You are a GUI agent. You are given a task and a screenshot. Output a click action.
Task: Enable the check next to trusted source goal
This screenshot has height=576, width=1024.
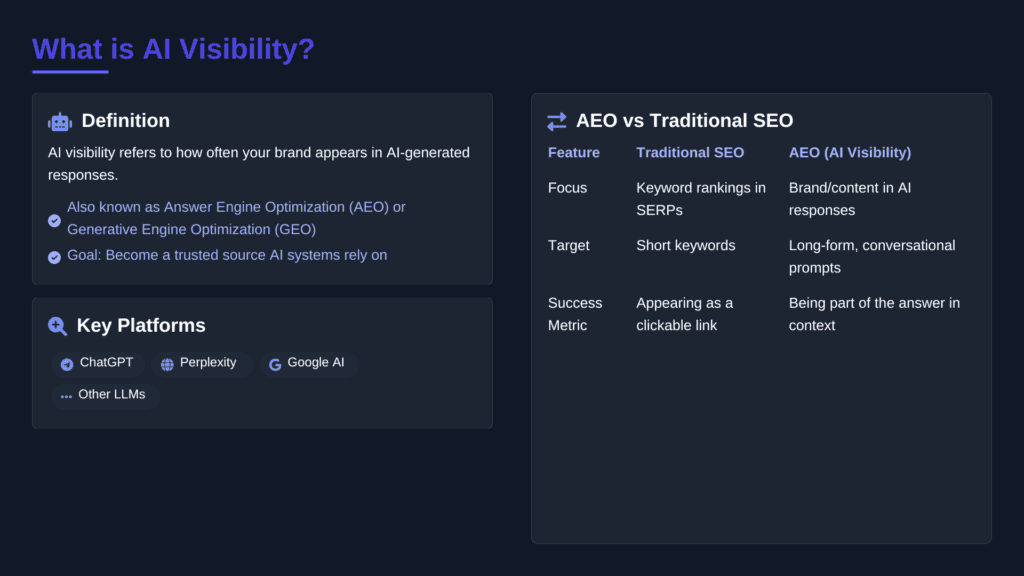tap(54, 256)
